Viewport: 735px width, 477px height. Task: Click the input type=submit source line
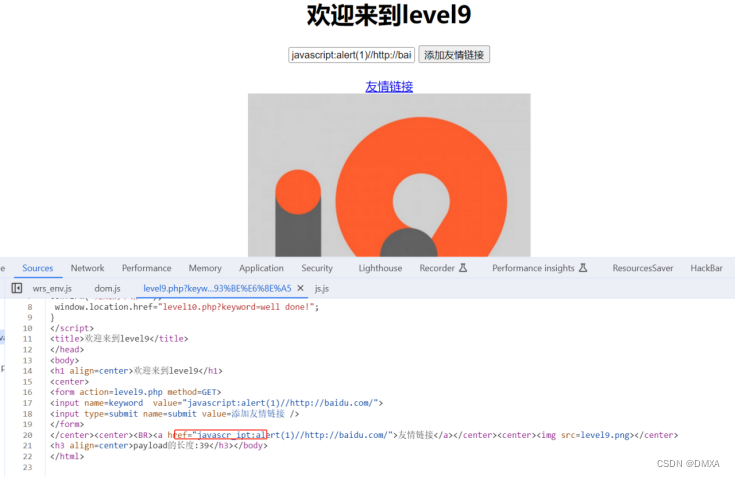[x=174, y=414]
